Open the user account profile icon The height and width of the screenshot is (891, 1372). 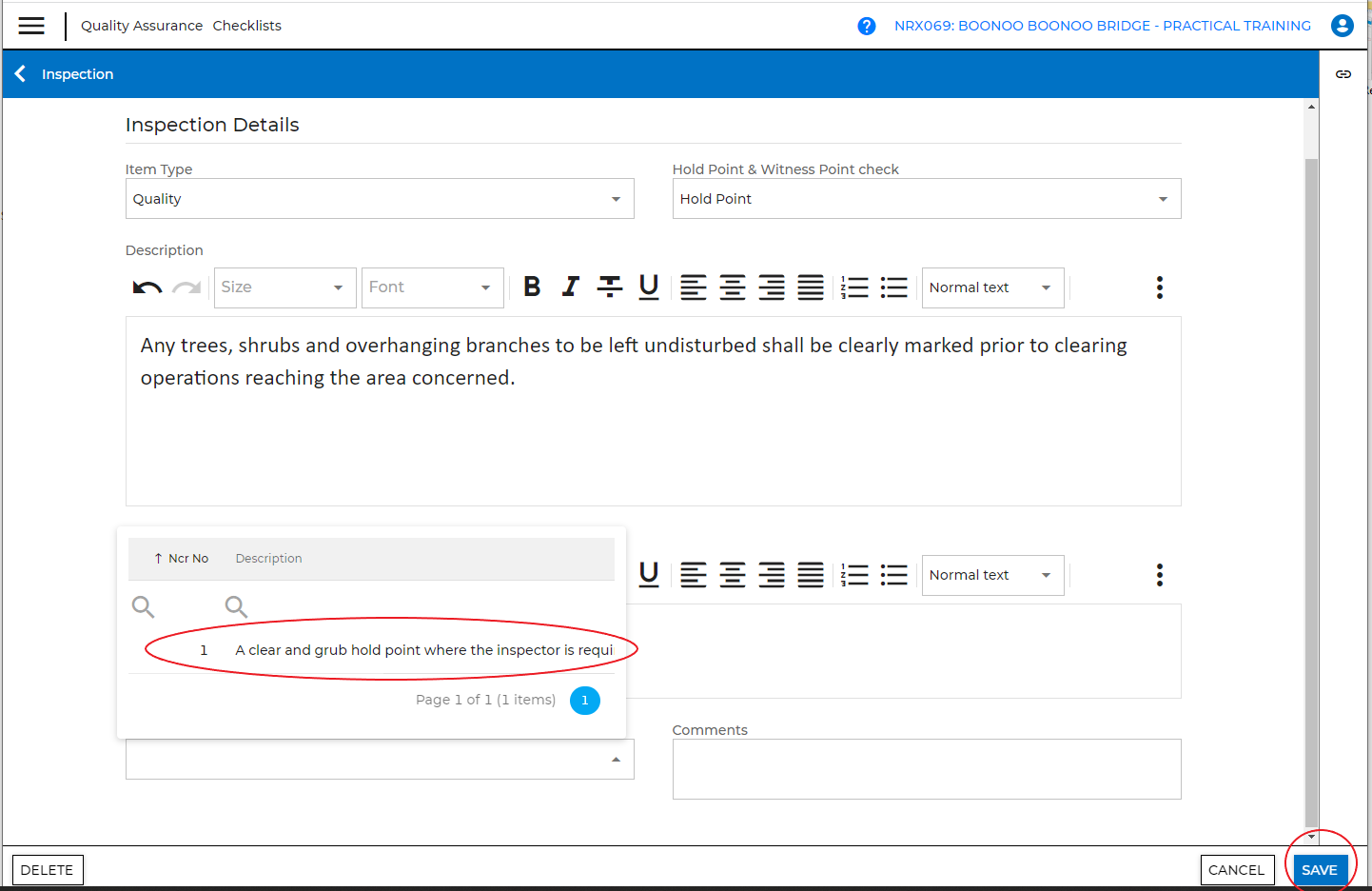(x=1342, y=26)
